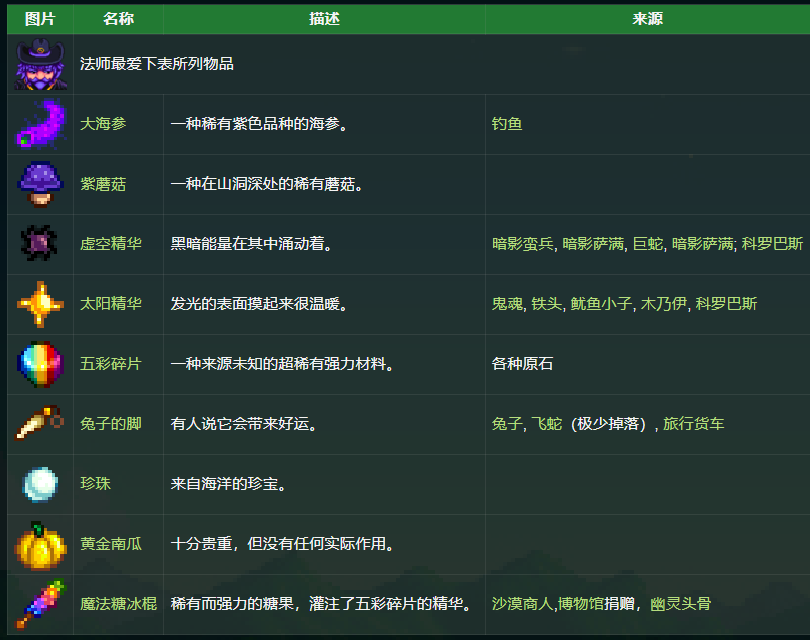Click the rainbow Prismatic Shard image
The height and width of the screenshot is (640, 810).
(x=40, y=364)
